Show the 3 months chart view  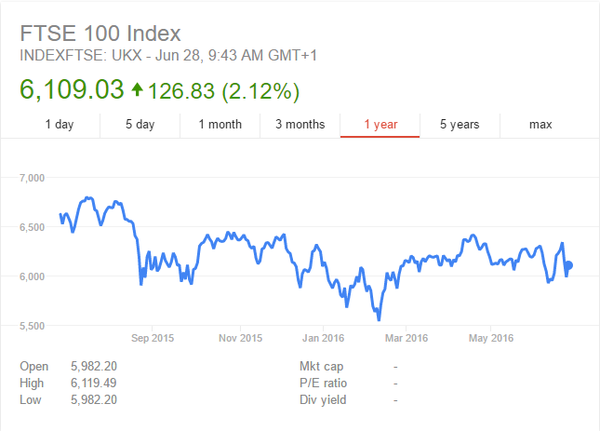[x=300, y=124]
